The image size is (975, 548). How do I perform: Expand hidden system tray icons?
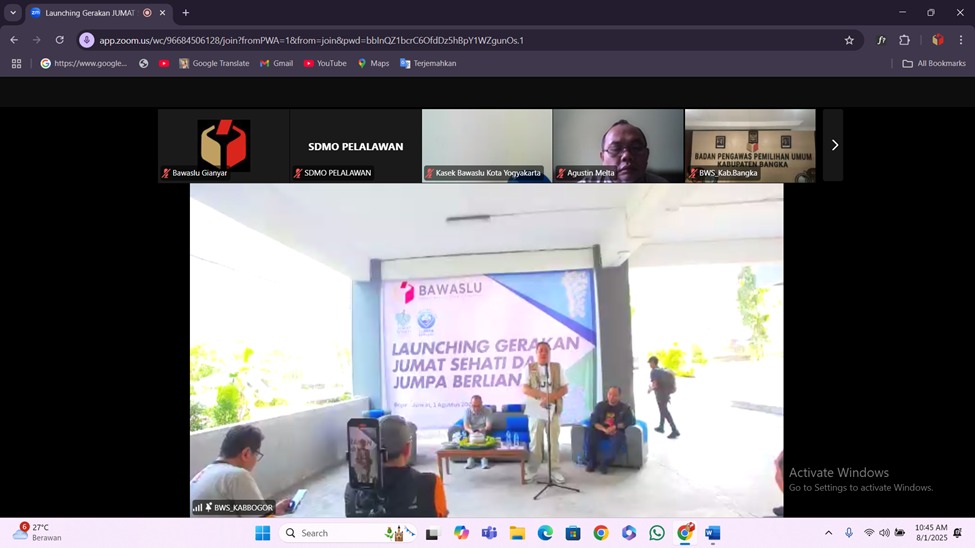pos(828,533)
